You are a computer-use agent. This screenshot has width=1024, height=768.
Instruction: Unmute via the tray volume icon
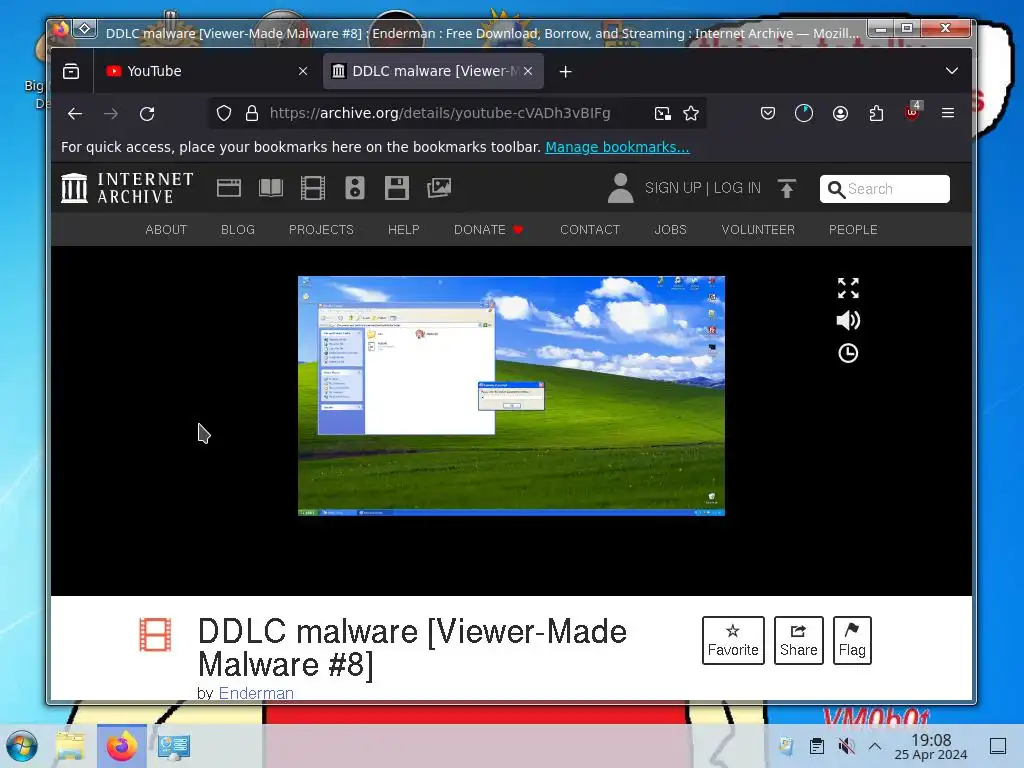click(x=846, y=746)
